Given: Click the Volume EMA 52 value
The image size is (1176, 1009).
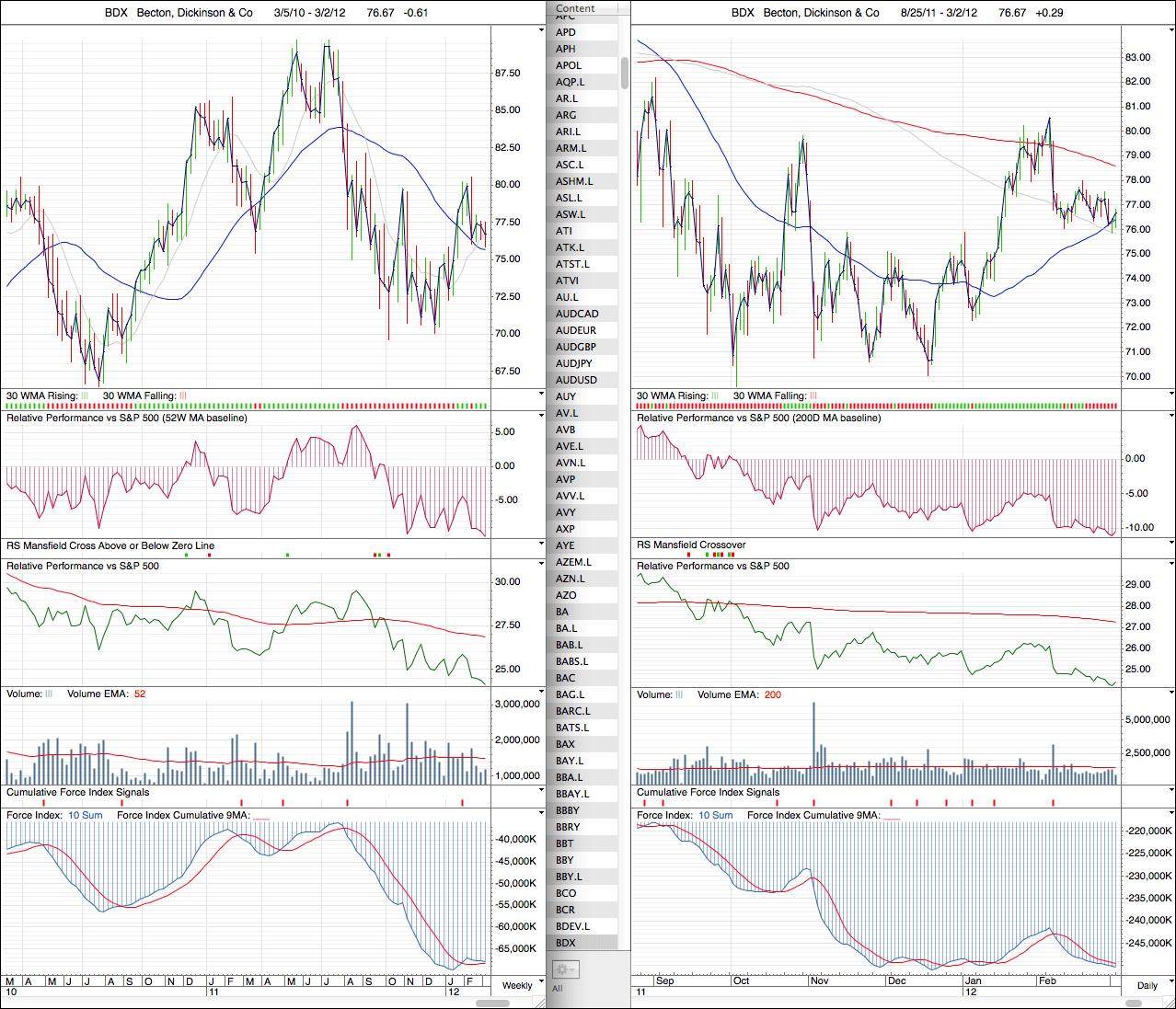Looking at the screenshot, I should tap(140, 694).
